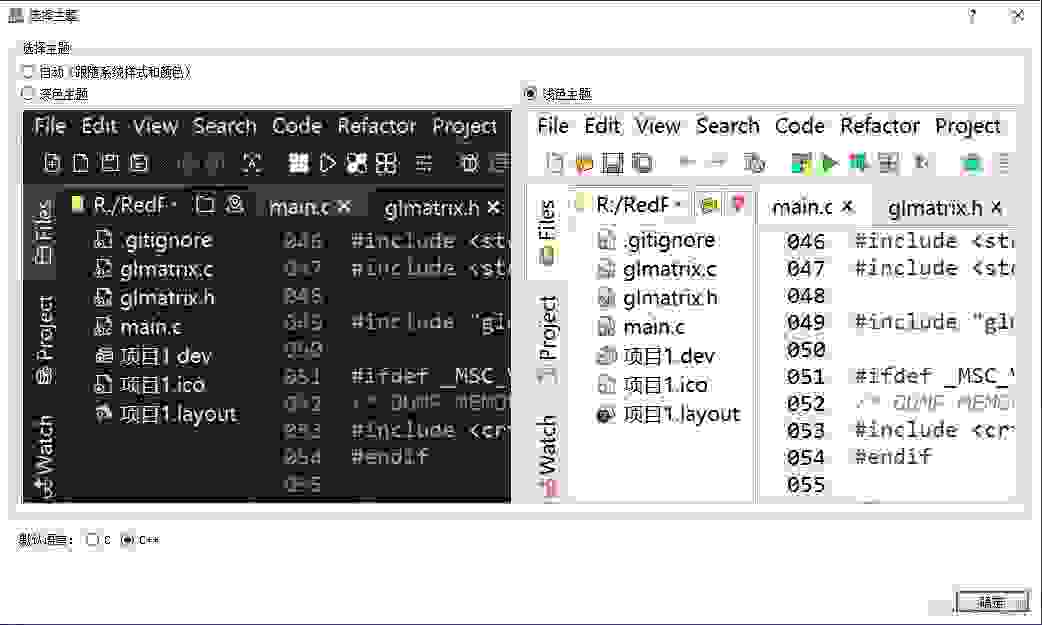This screenshot has width=1042, height=625.
Task: Click close X on glmatrix.h tab, dark preview
Action: click(493, 208)
